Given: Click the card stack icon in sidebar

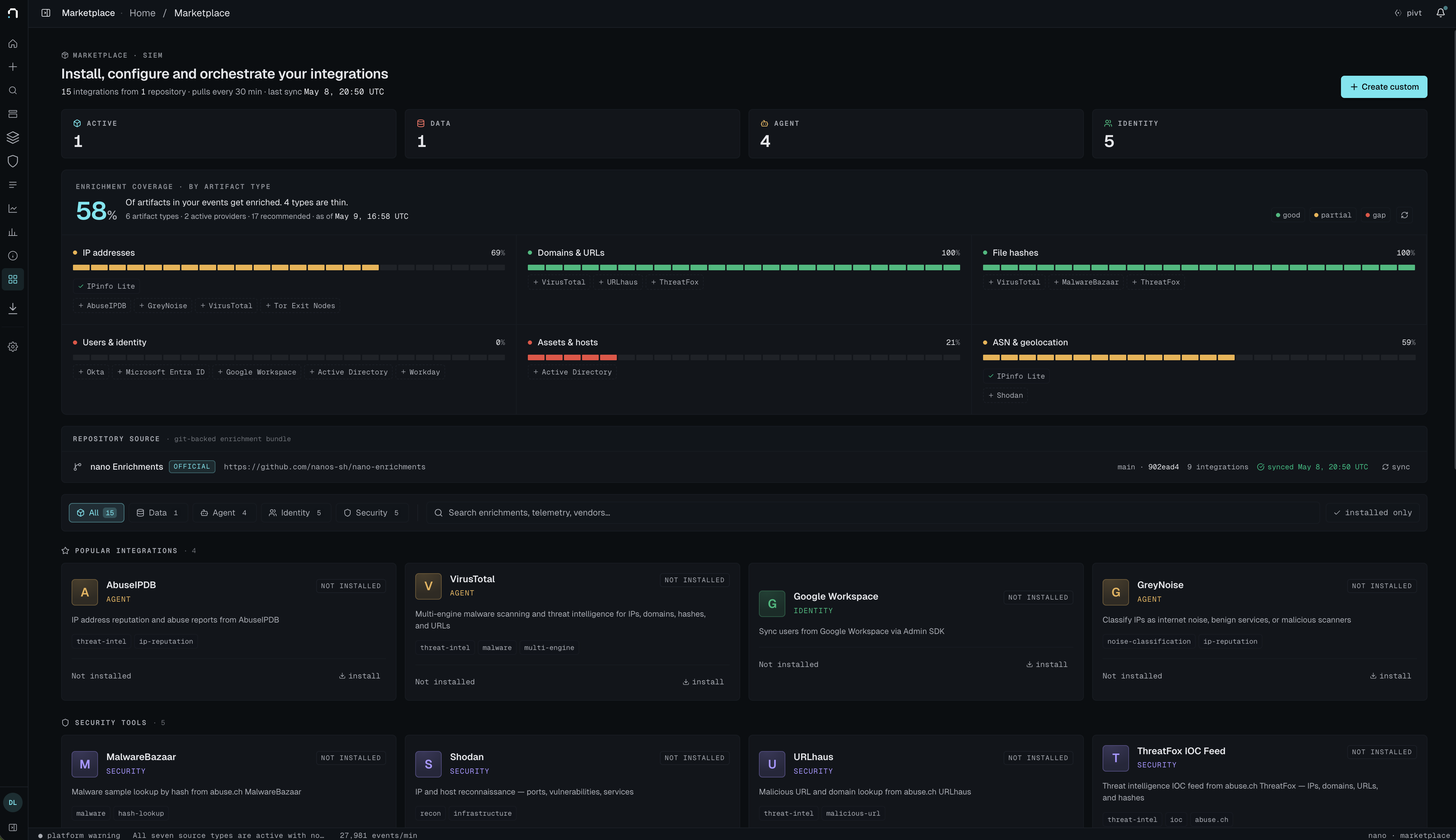Looking at the screenshot, I should (x=13, y=114).
